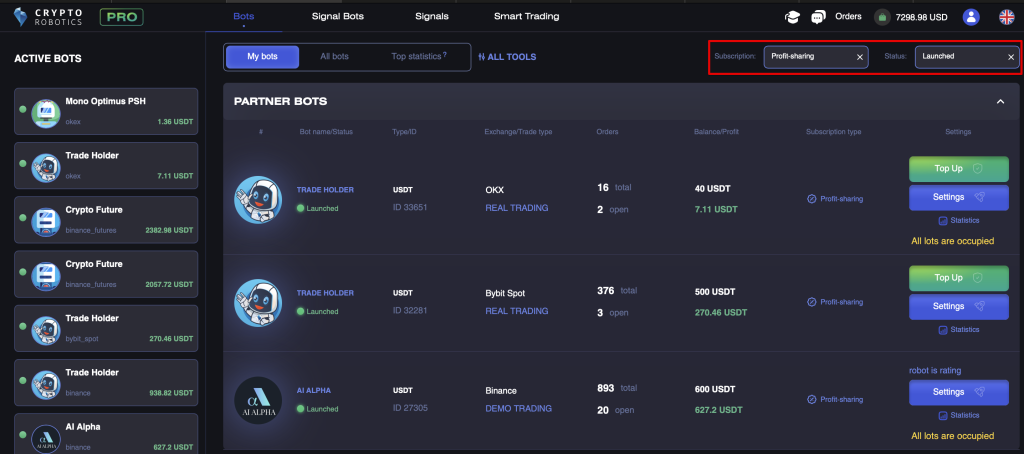Click REAL TRADING under Bybit Spot

tap(517, 311)
